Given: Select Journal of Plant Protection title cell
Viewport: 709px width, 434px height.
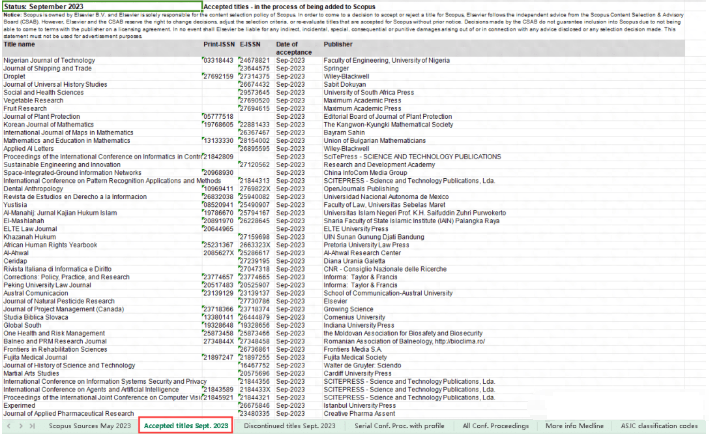Looking at the screenshot, I should (42, 117).
